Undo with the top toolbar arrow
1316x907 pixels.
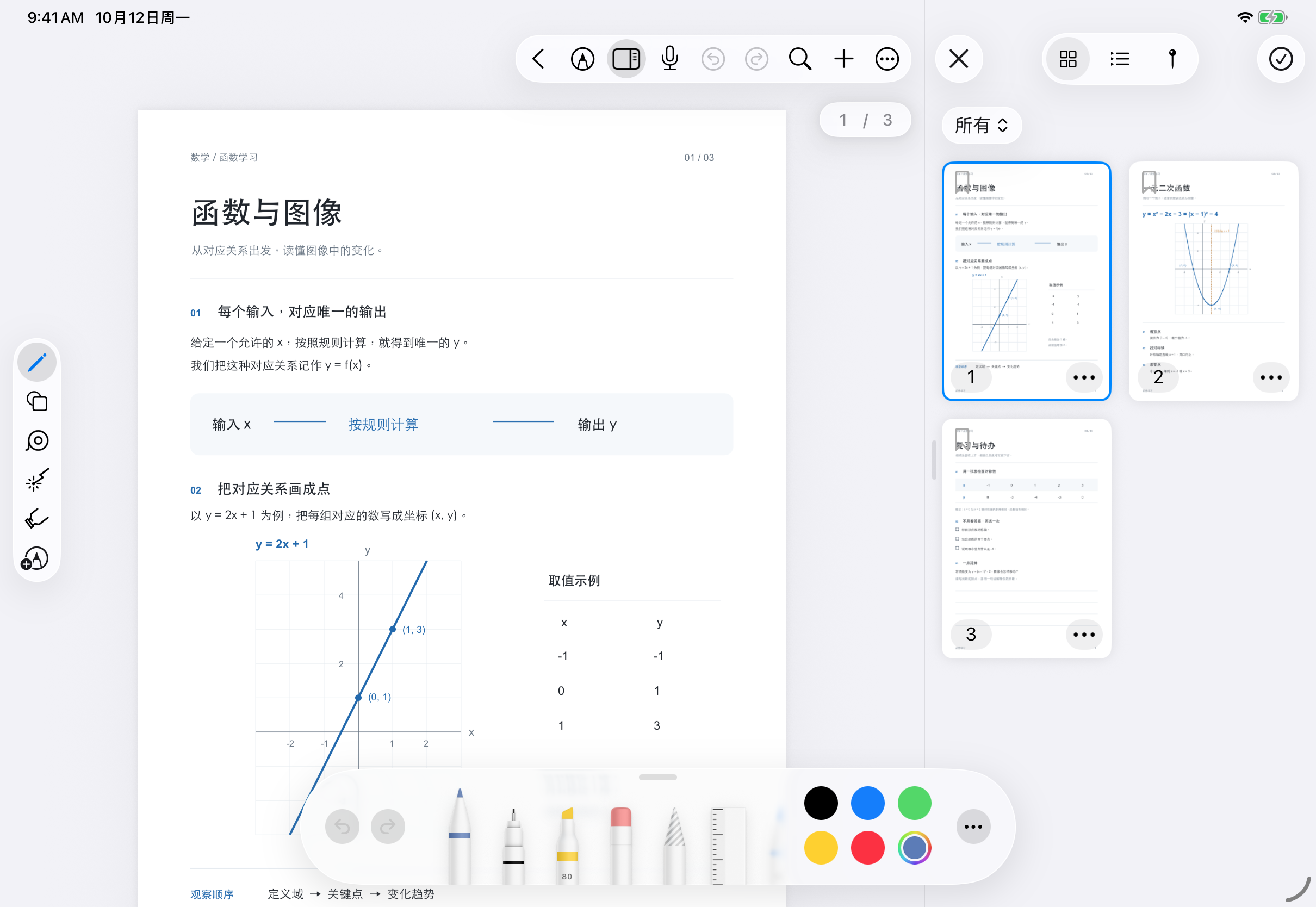pyautogui.click(x=713, y=59)
